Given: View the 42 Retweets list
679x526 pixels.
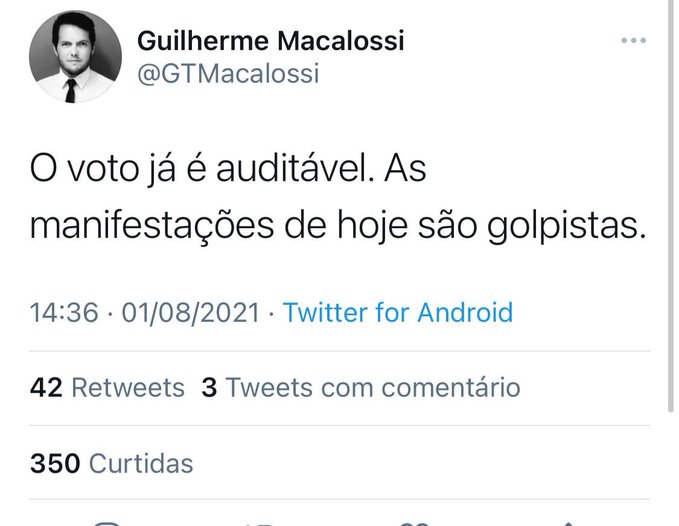Looking at the screenshot, I should click(x=108, y=387).
